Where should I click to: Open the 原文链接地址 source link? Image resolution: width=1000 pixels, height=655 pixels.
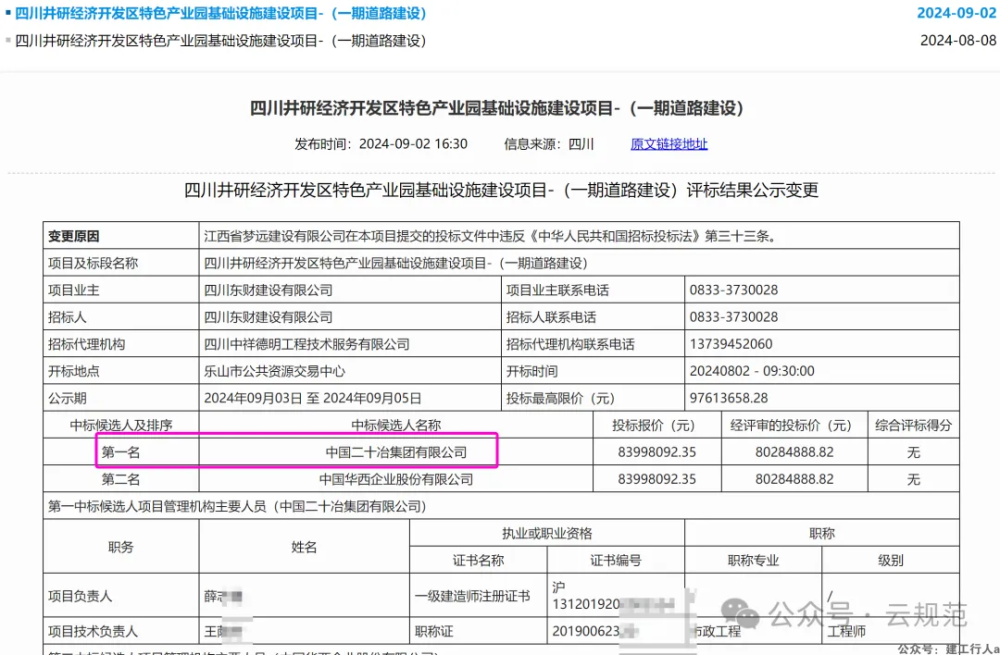tap(669, 144)
